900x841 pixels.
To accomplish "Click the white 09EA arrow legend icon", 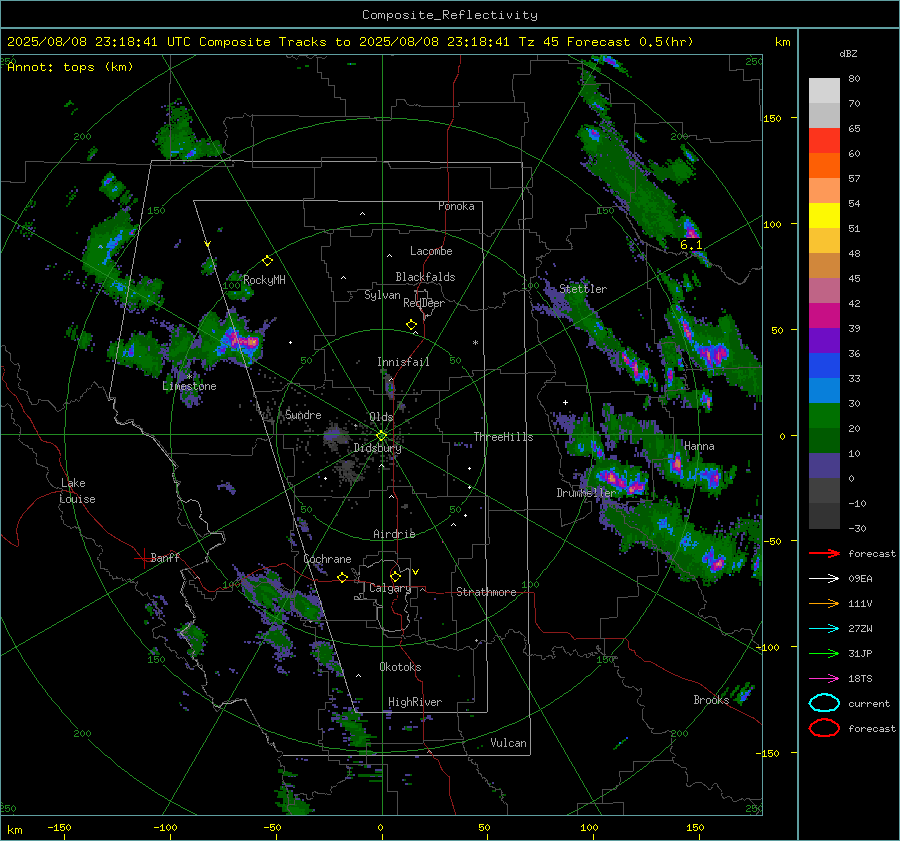I will pyautogui.click(x=824, y=579).
